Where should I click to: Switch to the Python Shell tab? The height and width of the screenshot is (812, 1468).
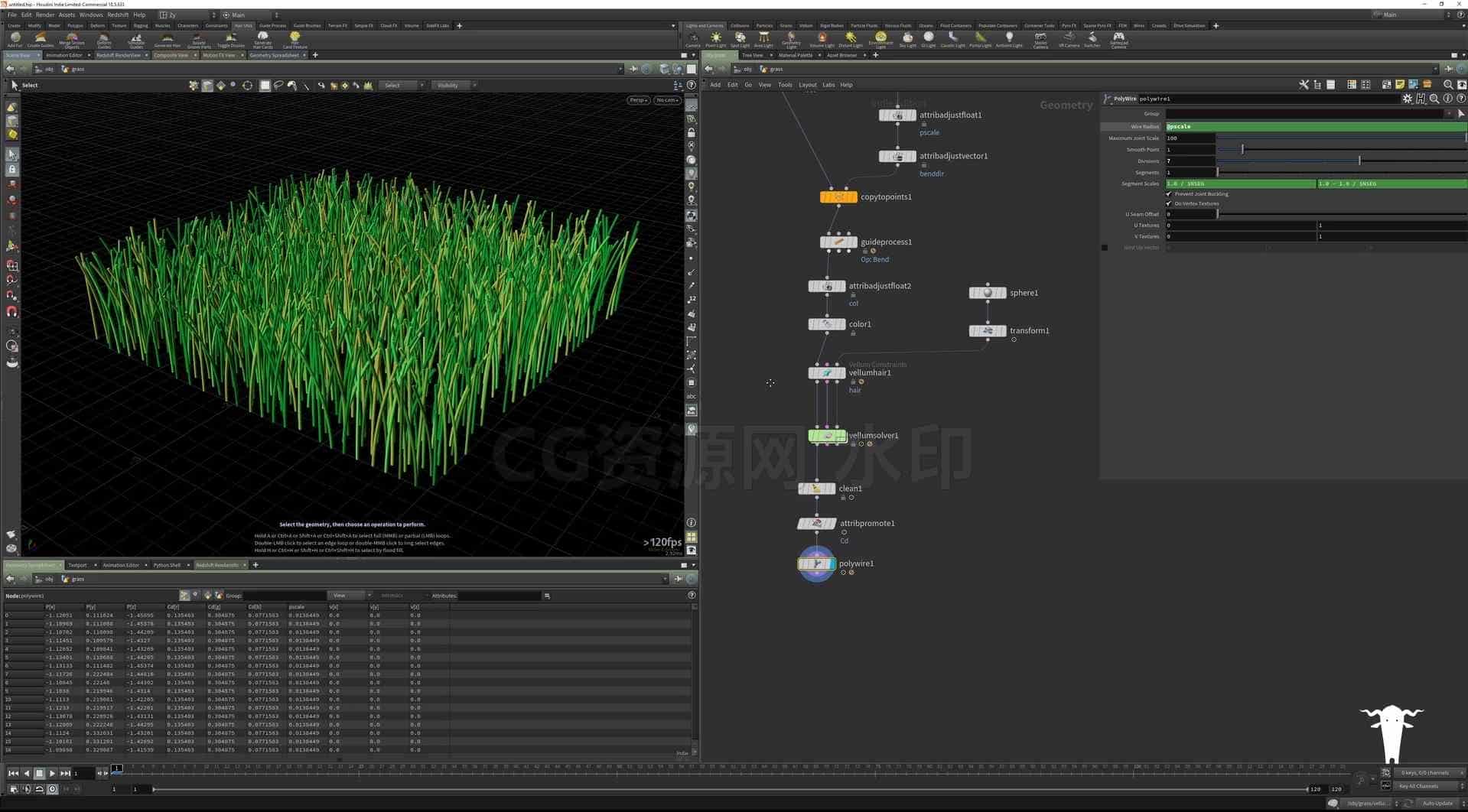pos(167,565)
